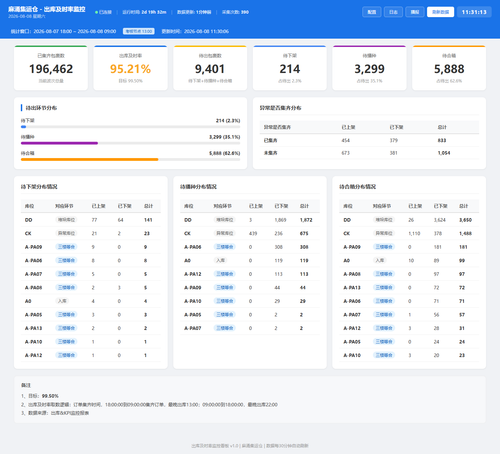The height and width of the screenshot is (454, 500).
Task: Click the cell showing 439
Action: click(253, 234)
